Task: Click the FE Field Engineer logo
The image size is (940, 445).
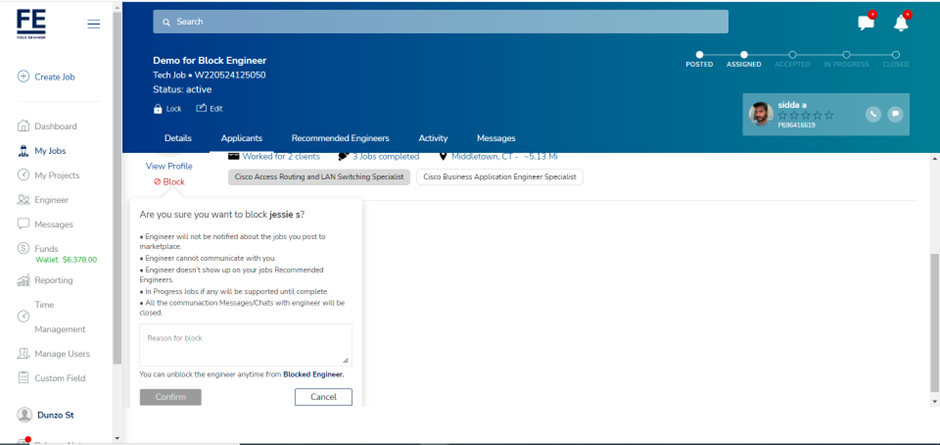Action: (31, 24)
